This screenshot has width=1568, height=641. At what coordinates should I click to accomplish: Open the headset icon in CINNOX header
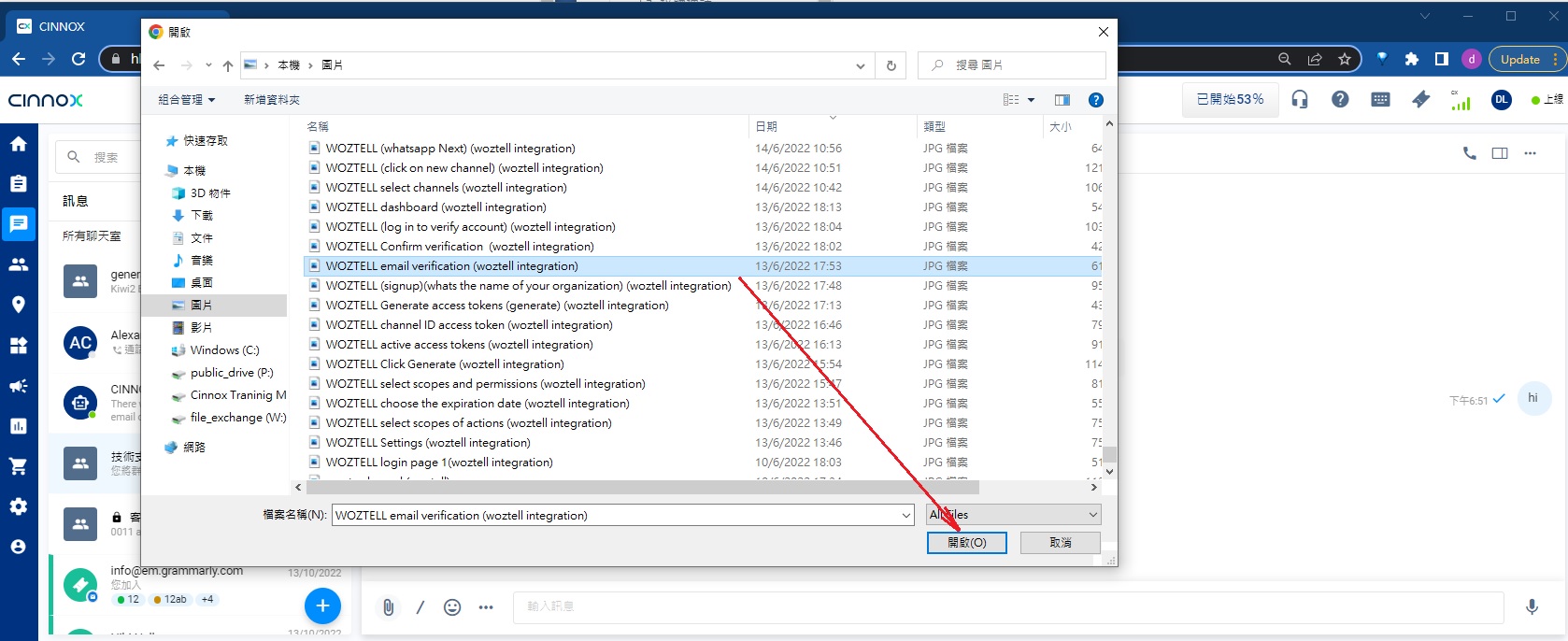1299,99
